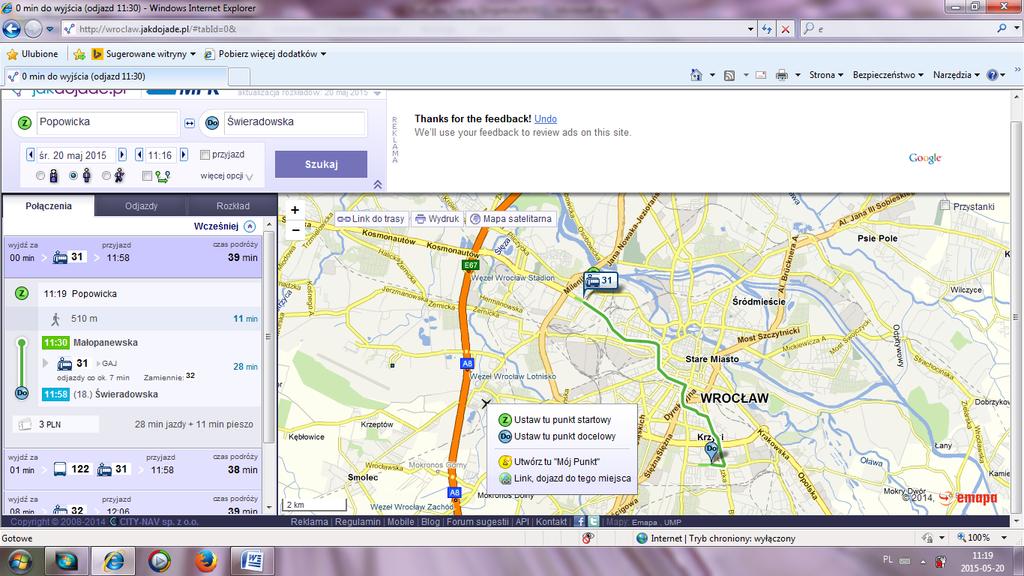Switch to Odjazdy tab
Image resolution: width=1024 pixels, height=576 pixels.
coord(141,206)
